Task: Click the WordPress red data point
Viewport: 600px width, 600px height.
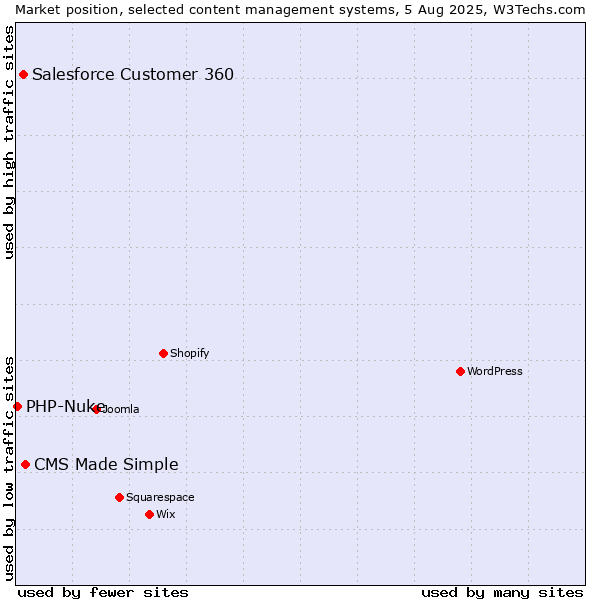Action: (460, 371)
